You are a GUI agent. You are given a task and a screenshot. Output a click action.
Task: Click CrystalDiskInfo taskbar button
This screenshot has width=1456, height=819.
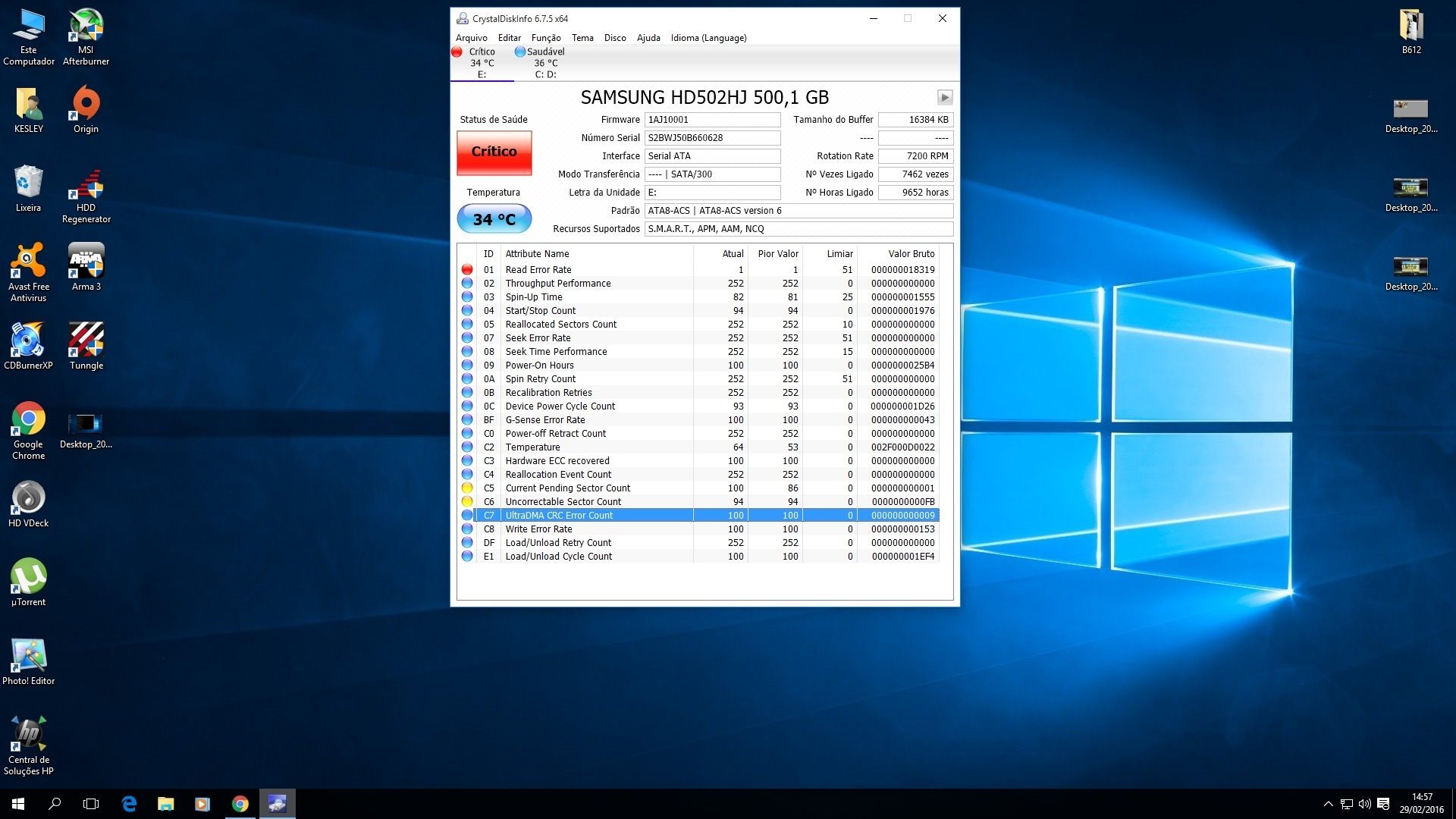point(277,804)
